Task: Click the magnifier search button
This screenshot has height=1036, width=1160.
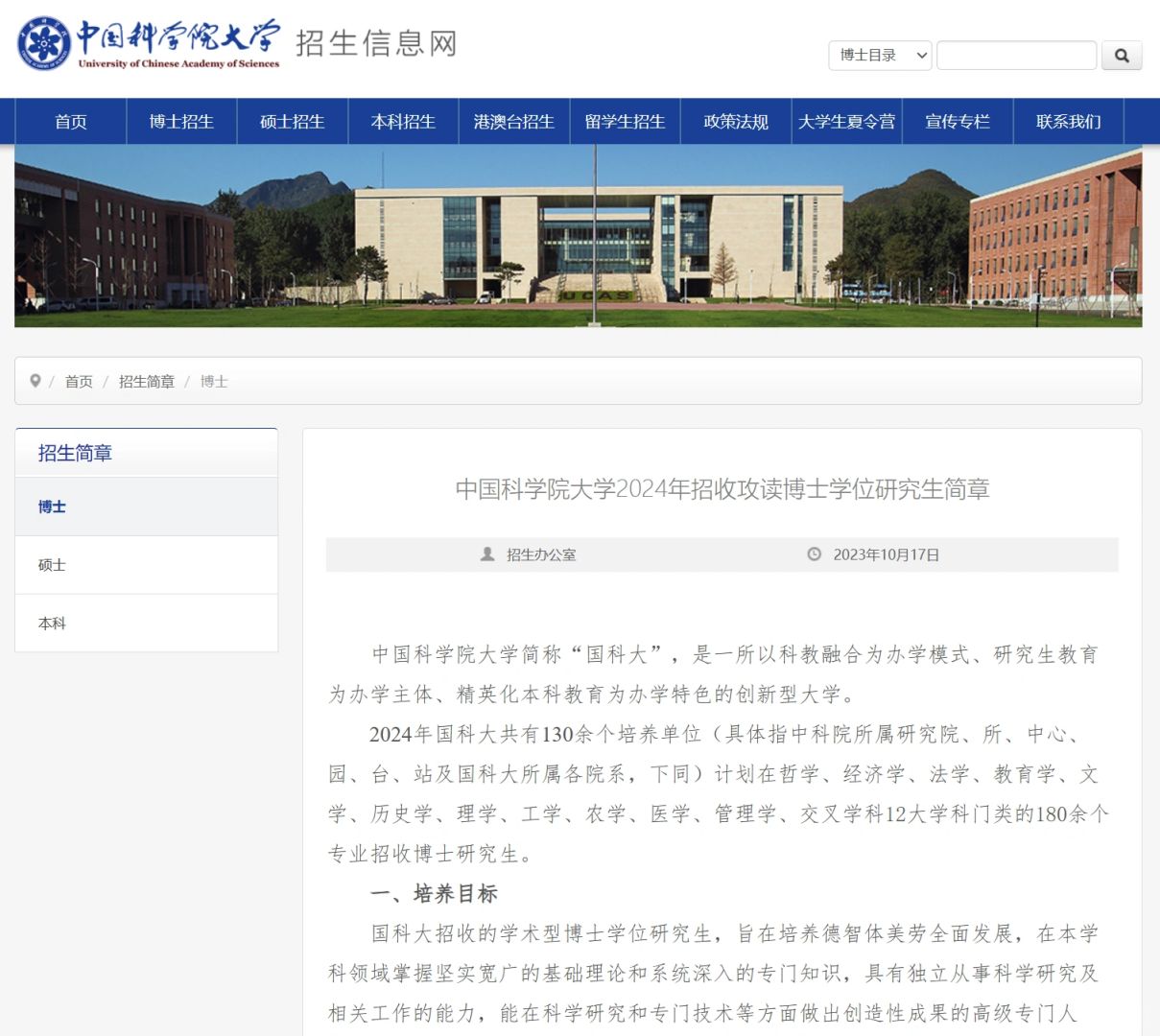Action: coord(1122,56)
